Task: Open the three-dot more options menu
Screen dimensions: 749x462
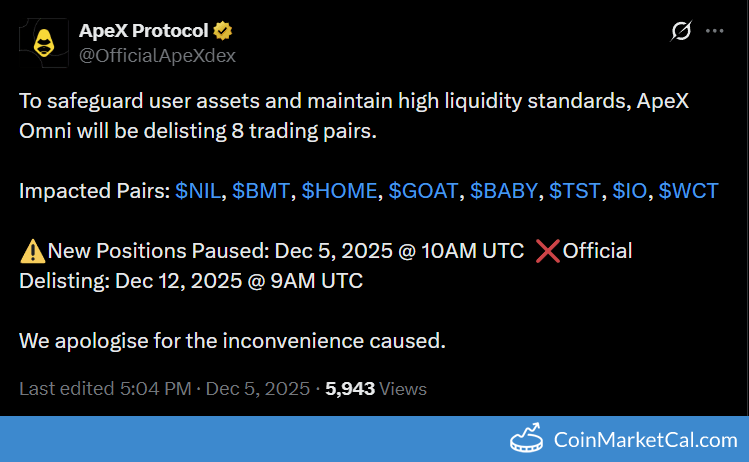Action: (x=715, y=31)
